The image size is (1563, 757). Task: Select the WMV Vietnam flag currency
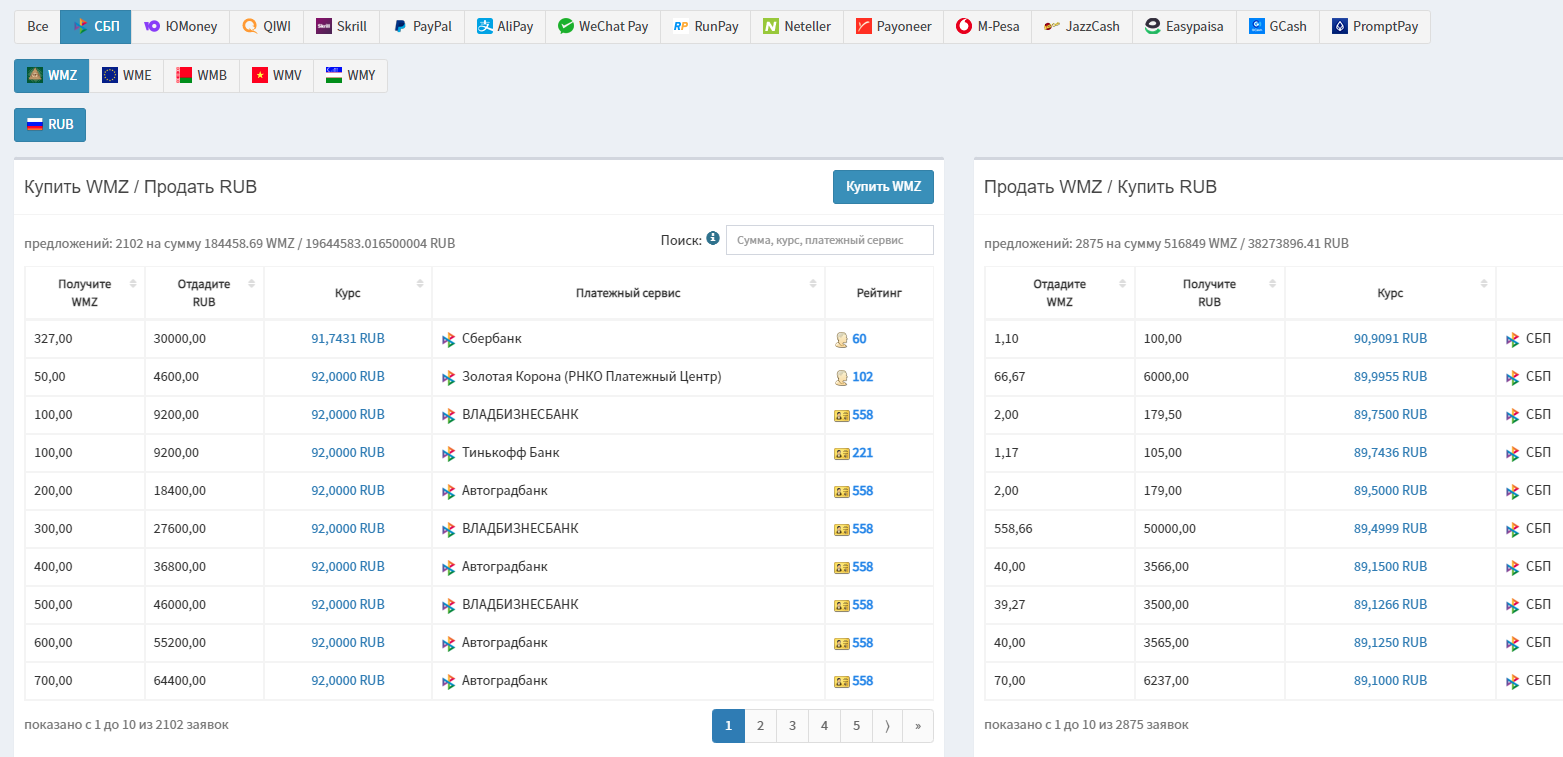tap(276, 76)
